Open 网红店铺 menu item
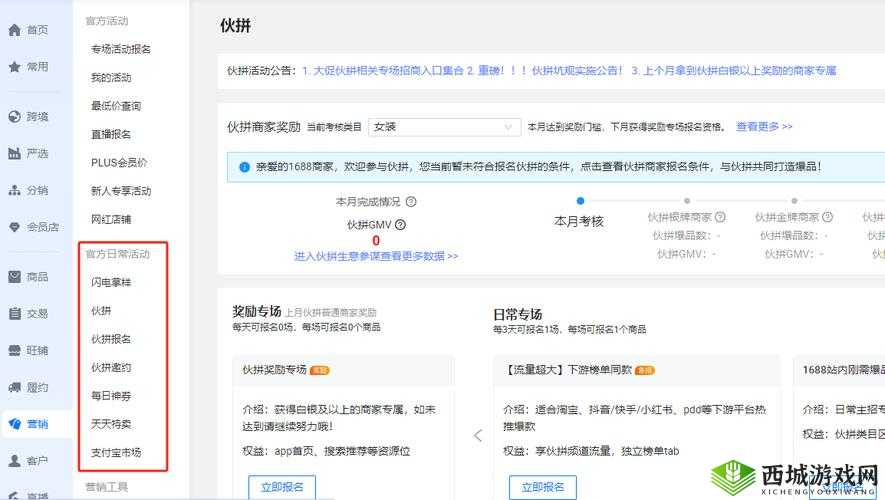 point(111,219)
